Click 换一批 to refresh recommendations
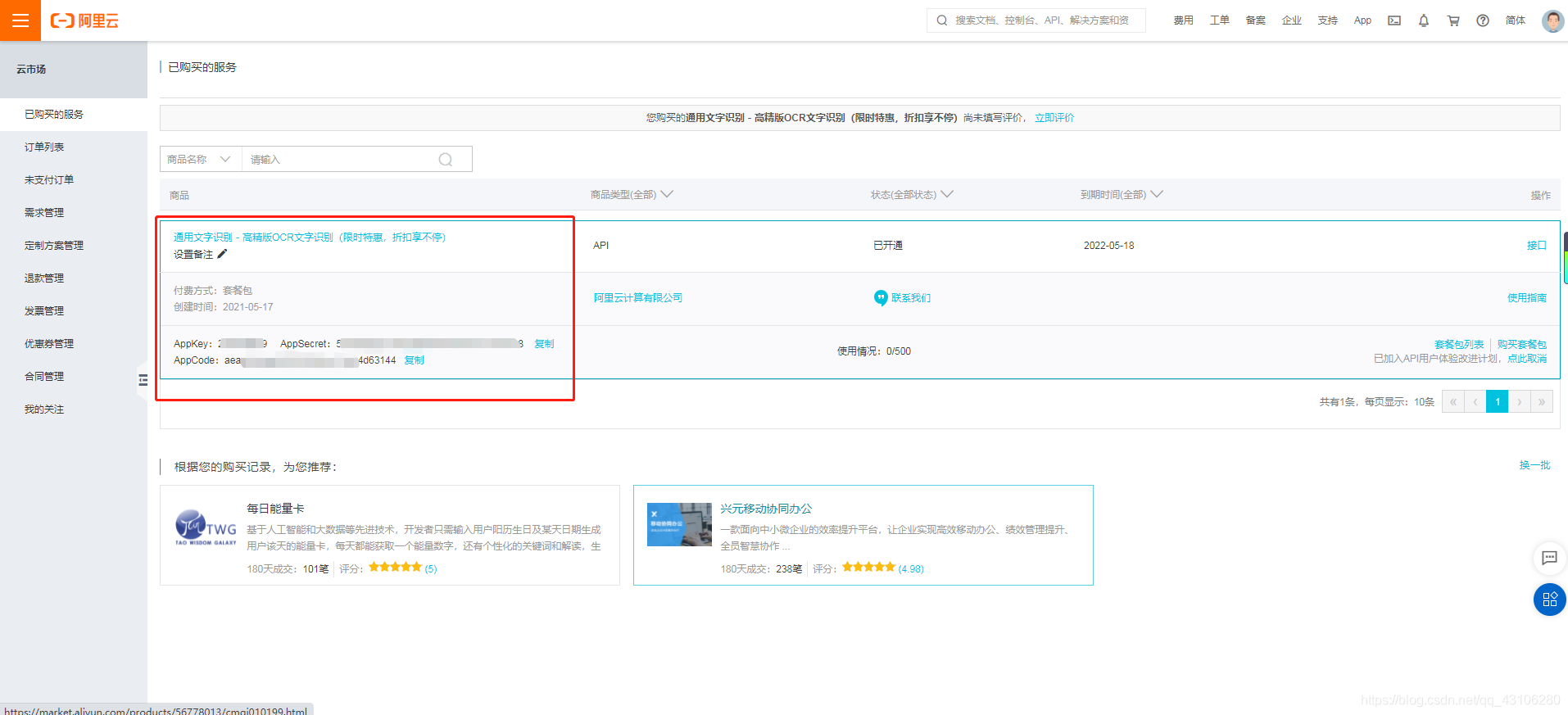Screen dimensions: 1568x715 1534,465
